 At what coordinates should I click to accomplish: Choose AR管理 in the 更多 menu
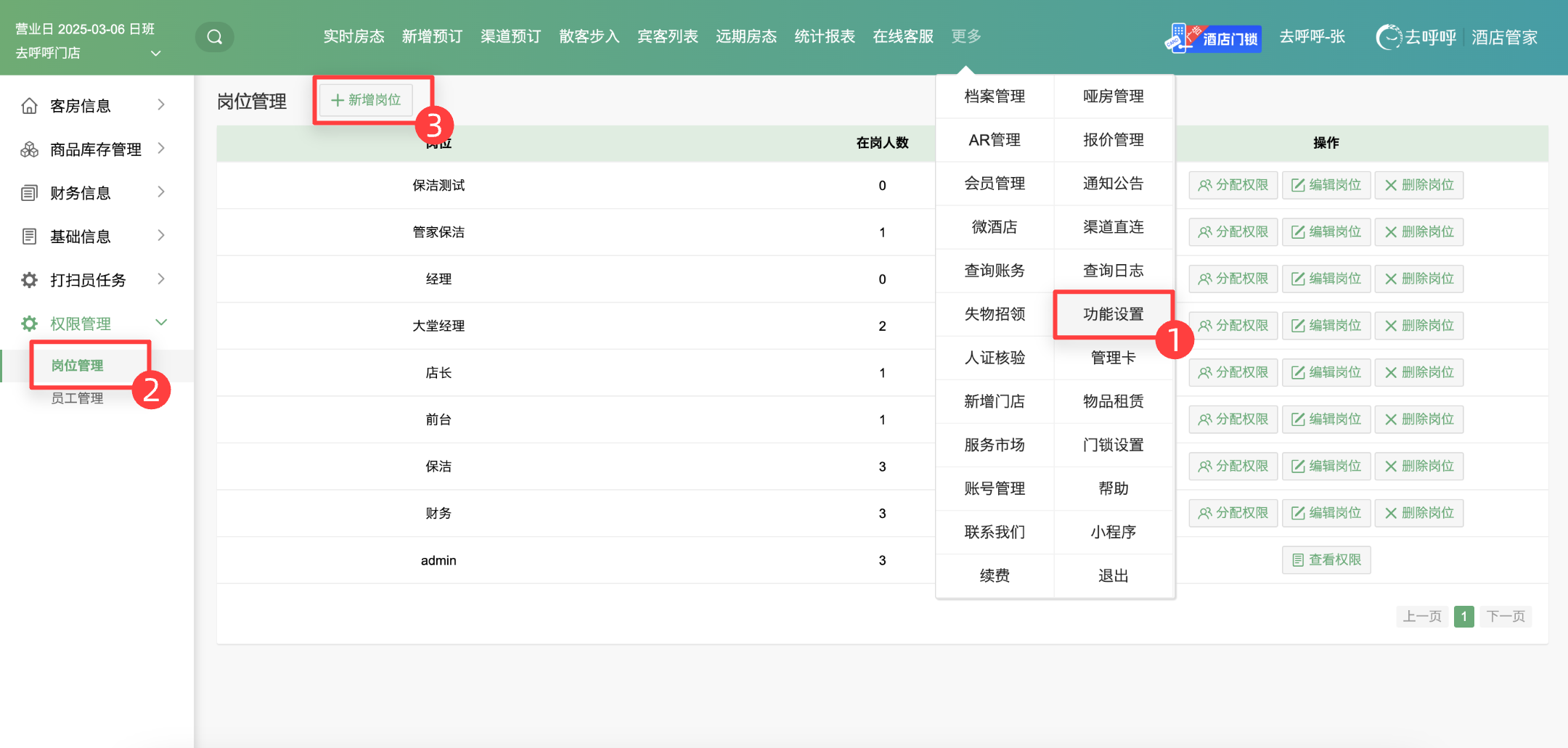(x=995, y=140)
